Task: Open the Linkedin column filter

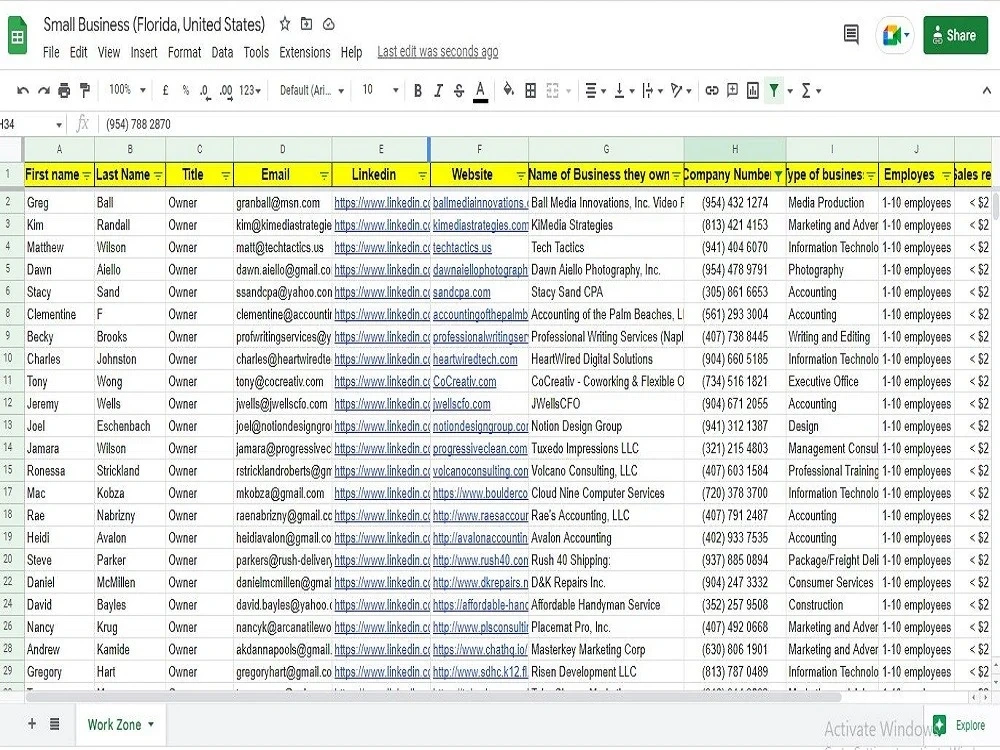Action: click(422, 175)
